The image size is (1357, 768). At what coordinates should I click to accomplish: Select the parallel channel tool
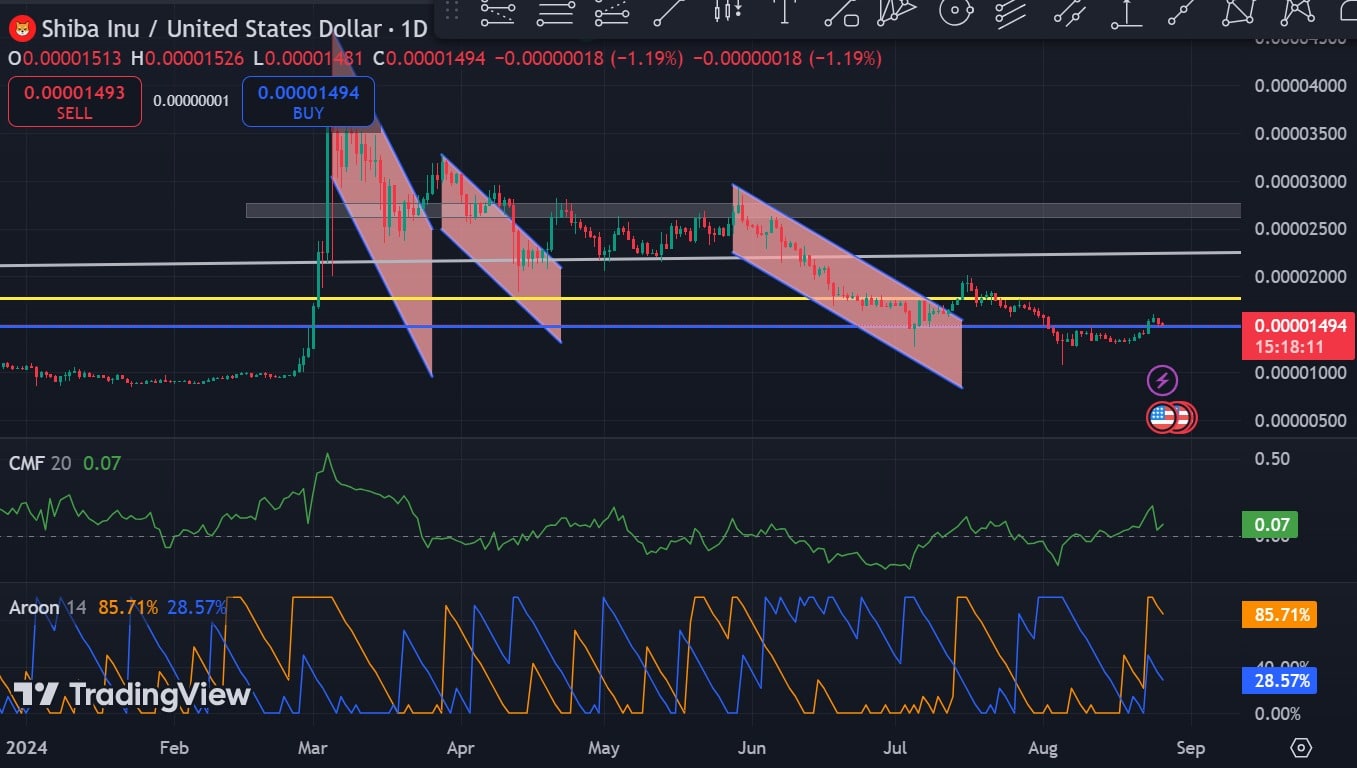pyautogui.click(x=1070, y=13)
